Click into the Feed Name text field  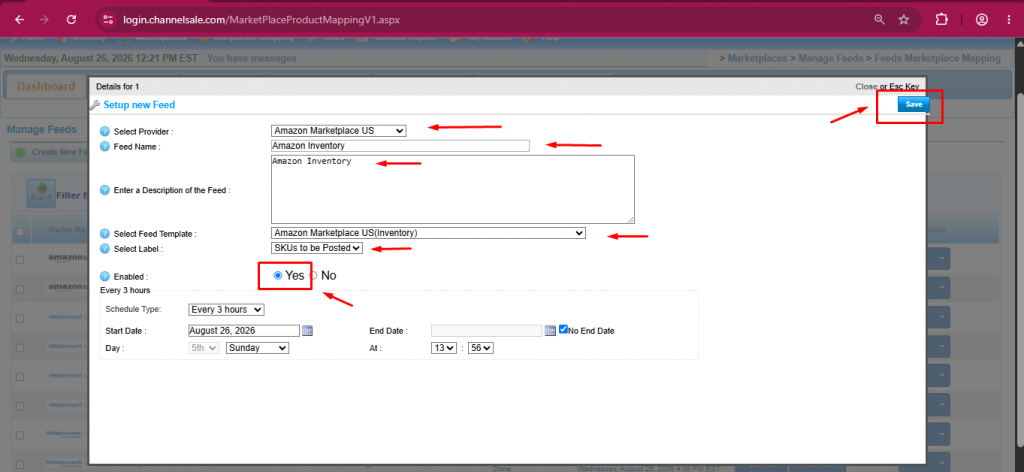[400, 146]
